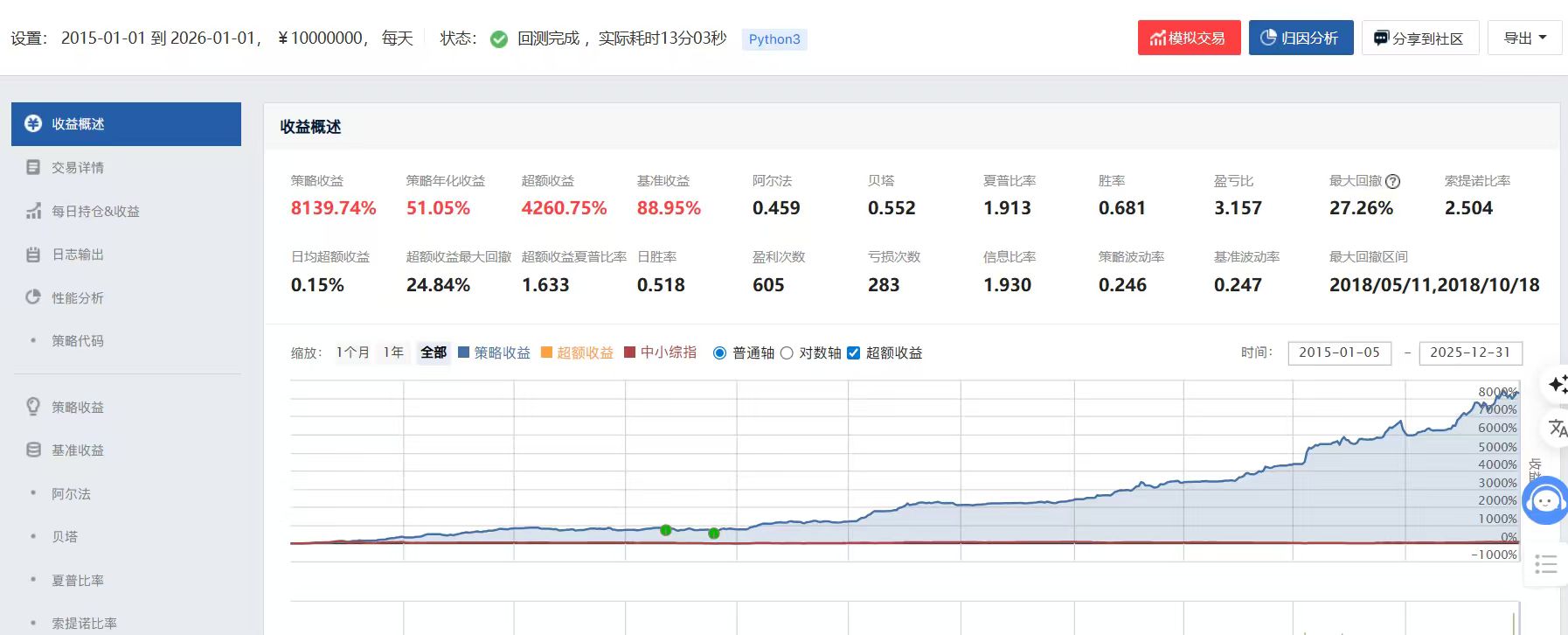This screenshot has width=1568, height=635.
Task: Open 阿尔法 sidebar item
Action: coord(71,494)
